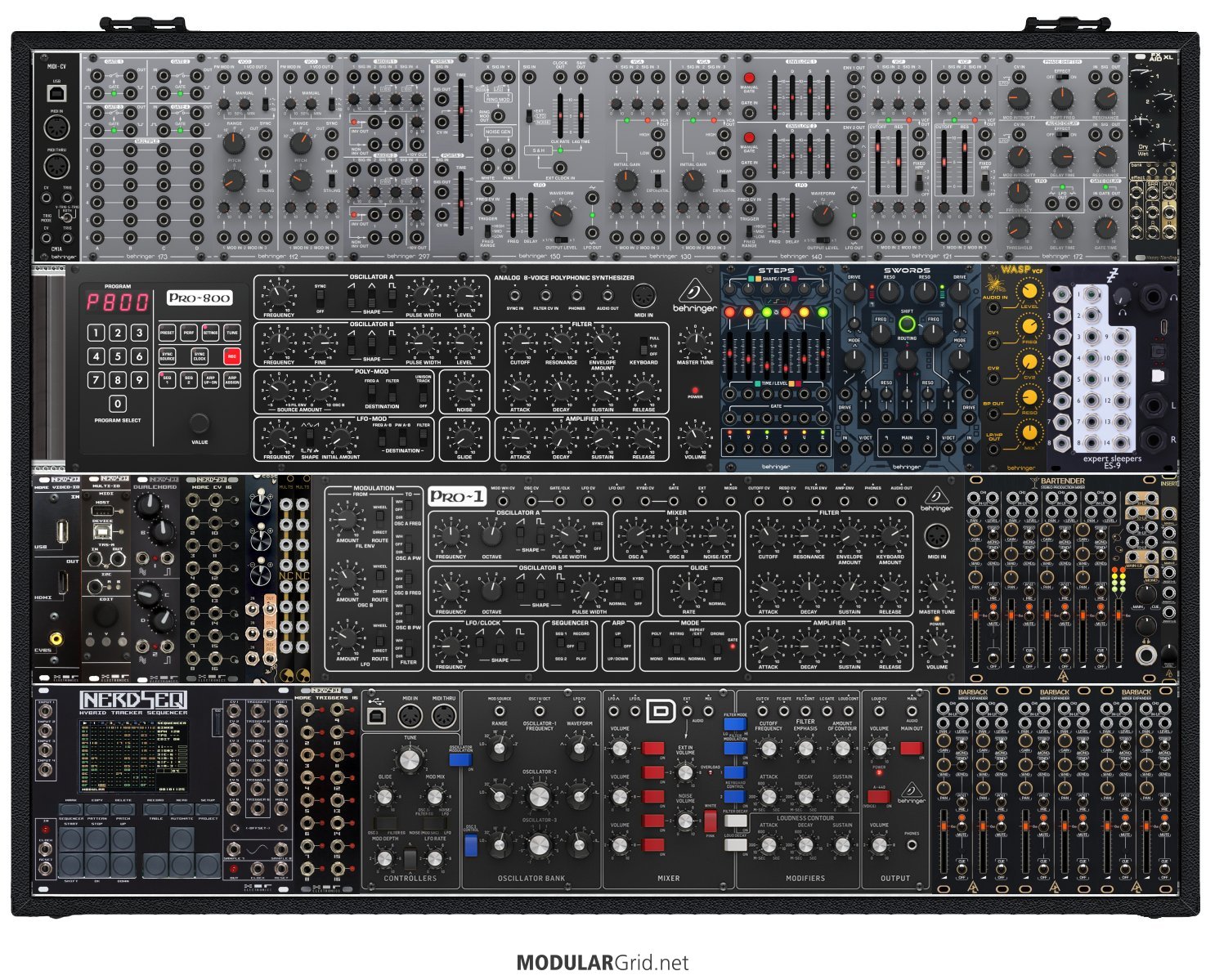Toggle the POLY/MONO switch on Pro-1
This screenshot has height=980, width=1206.
[x=656, y=646]
